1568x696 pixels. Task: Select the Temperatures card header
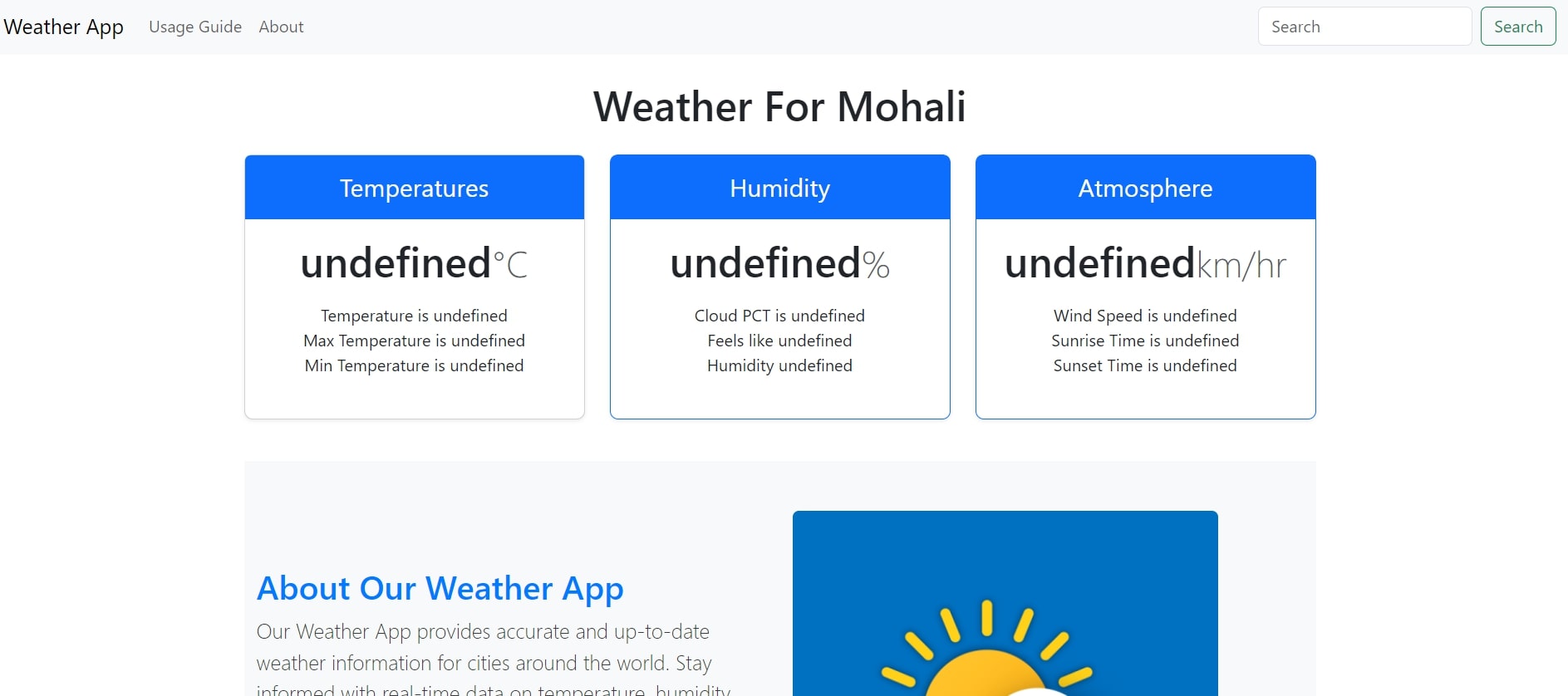pos(415,188)
